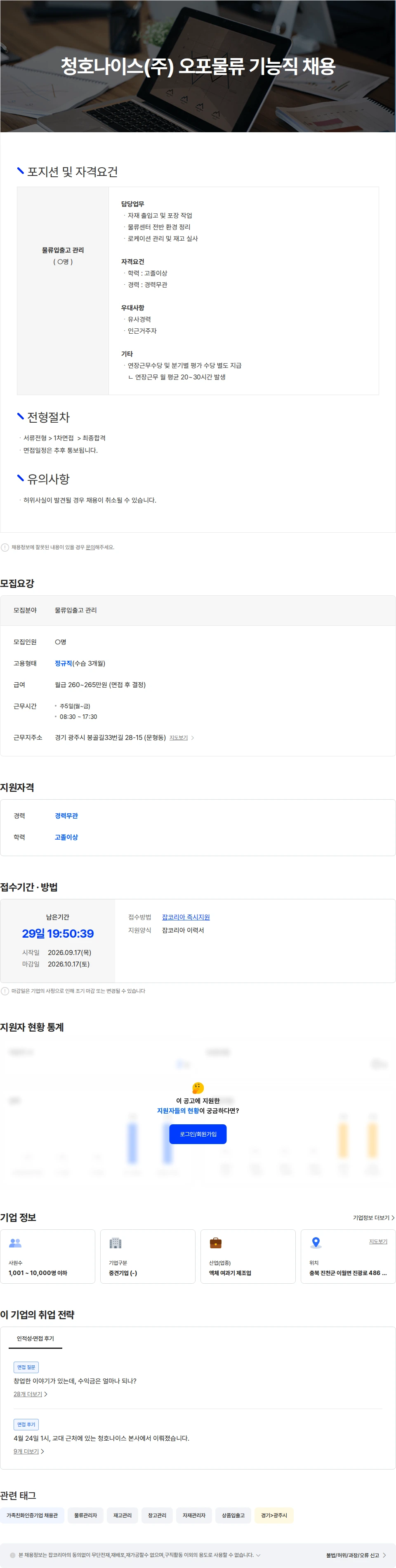Click banner title 청호나이스(주) 오포물류 기능직 채용
396x1568 pixels.
tap(198, 66)
